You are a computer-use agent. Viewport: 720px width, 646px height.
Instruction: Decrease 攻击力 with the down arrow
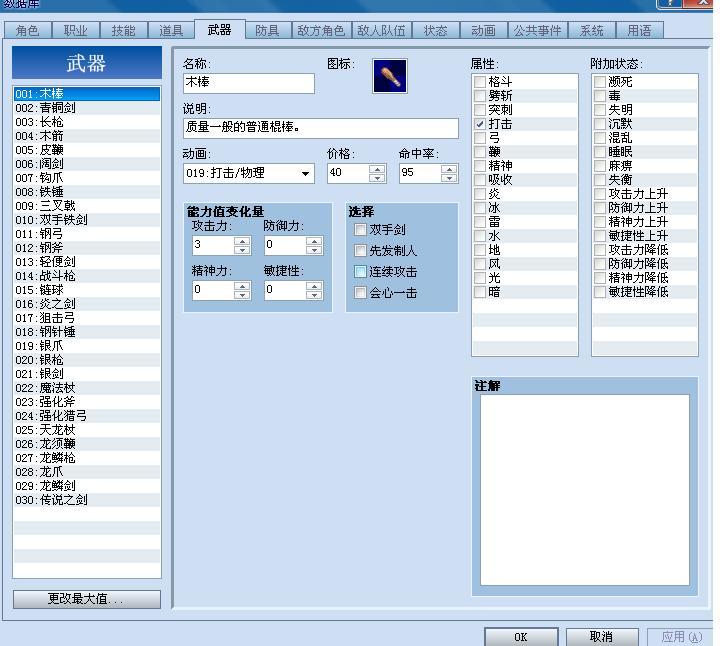(x=242, y=249)
